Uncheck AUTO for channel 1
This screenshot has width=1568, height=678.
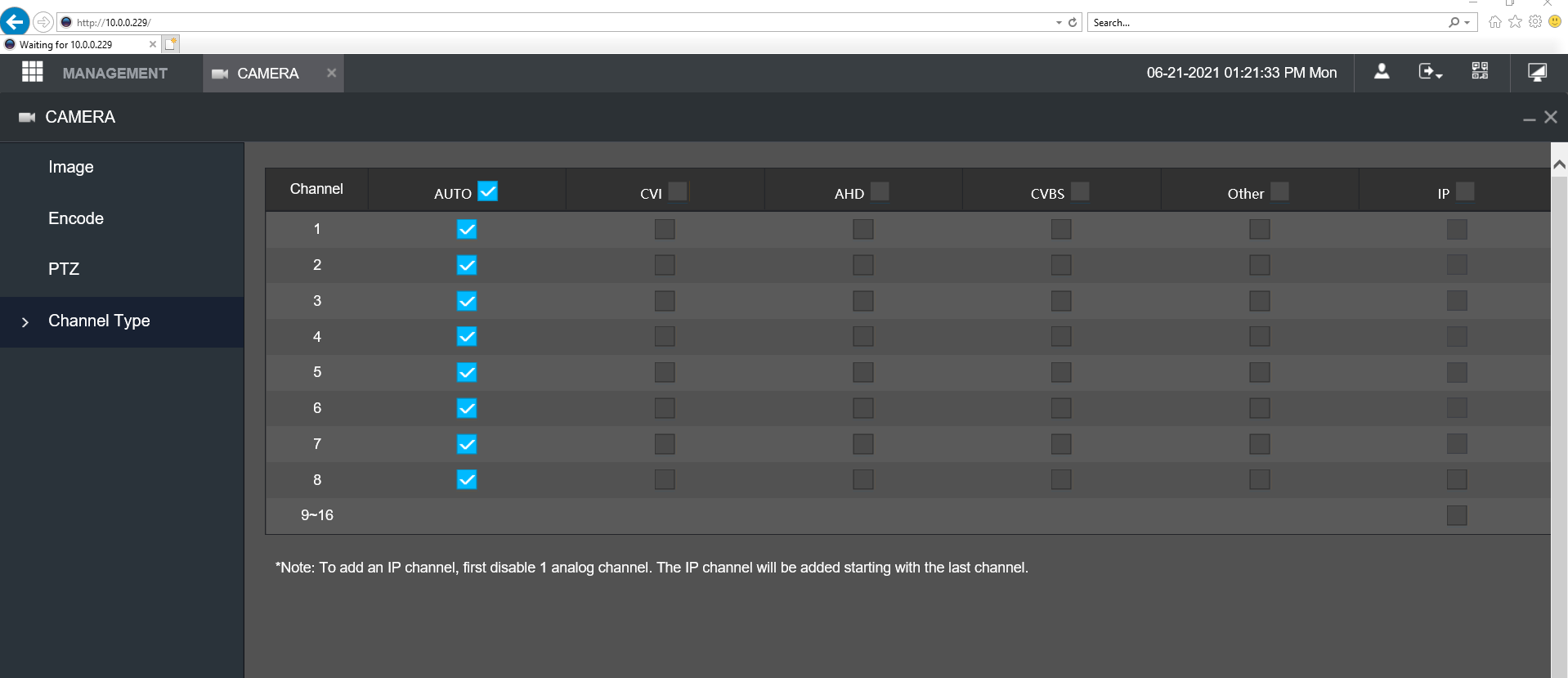(467, 230)
